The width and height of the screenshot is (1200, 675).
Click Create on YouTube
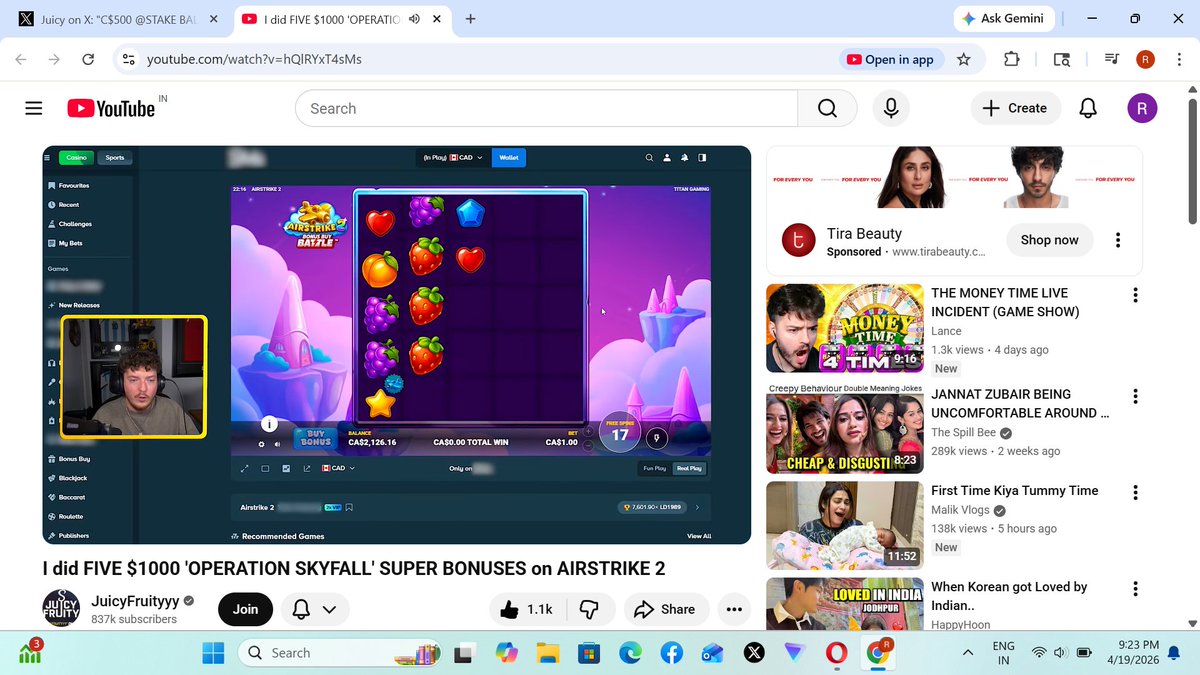click(1015, 108)
